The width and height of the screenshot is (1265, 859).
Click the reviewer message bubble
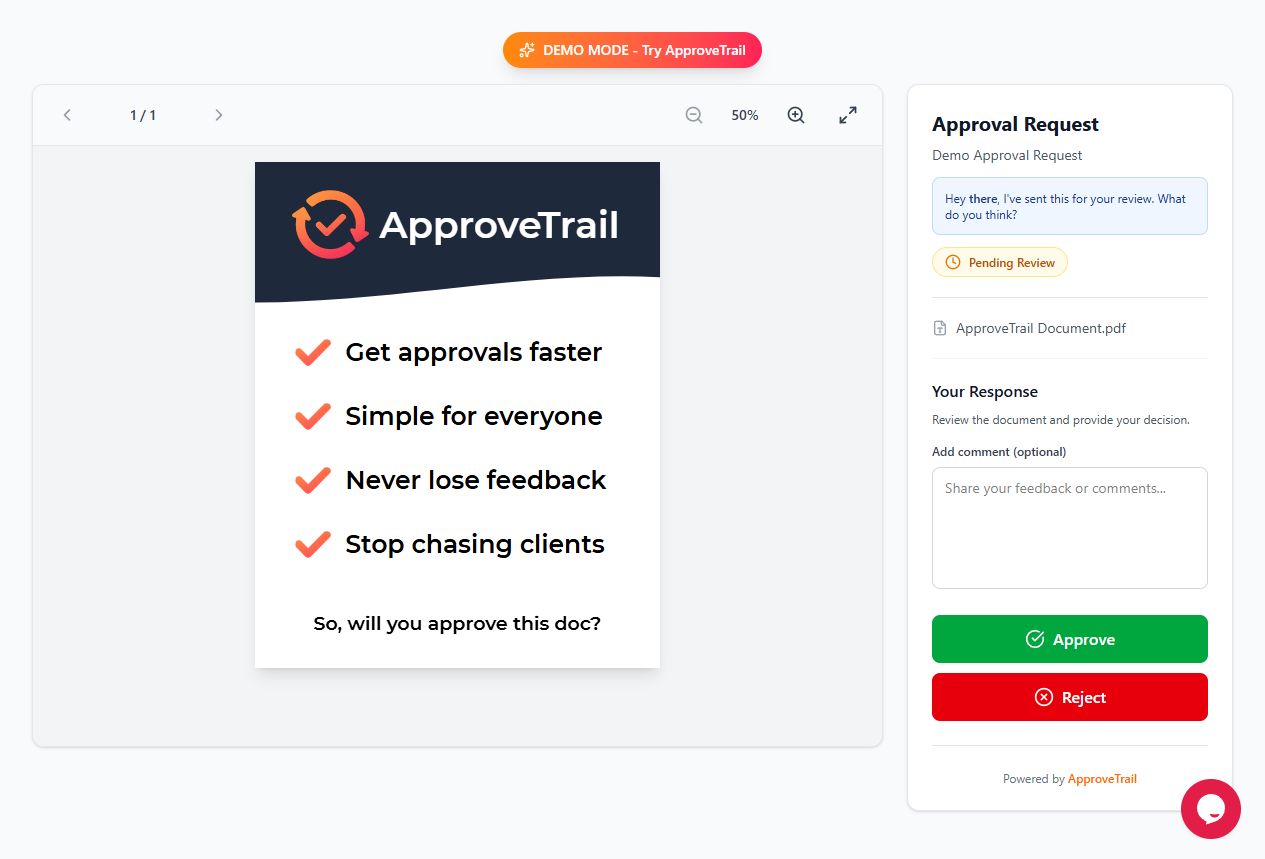[x=1070, y=206]
